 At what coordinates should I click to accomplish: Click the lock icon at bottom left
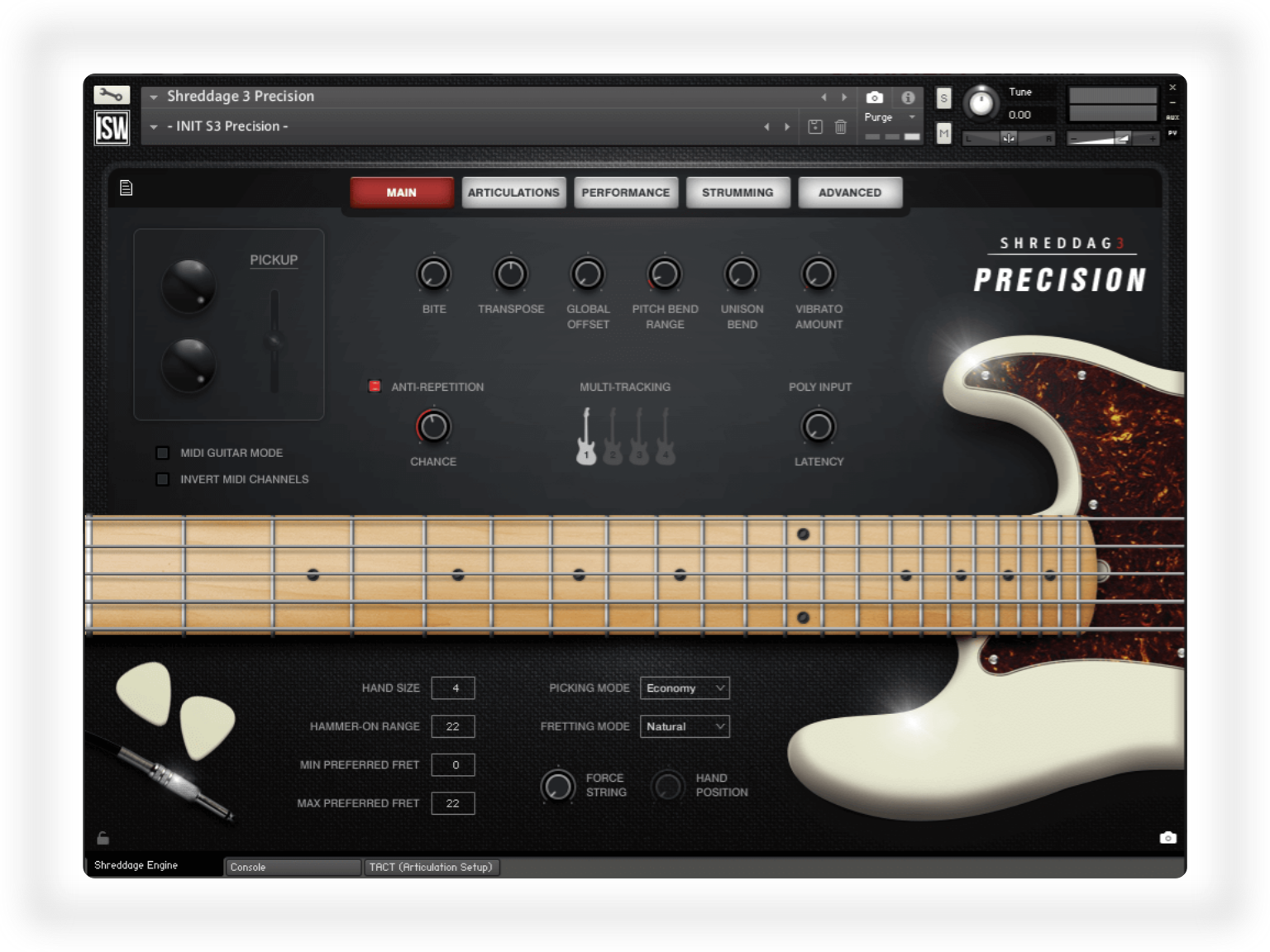(x=103, y=838)
